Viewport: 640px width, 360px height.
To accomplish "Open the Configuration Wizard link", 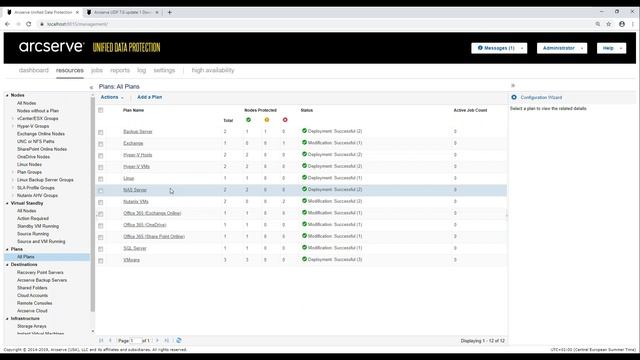I will (x=541, y=98).
